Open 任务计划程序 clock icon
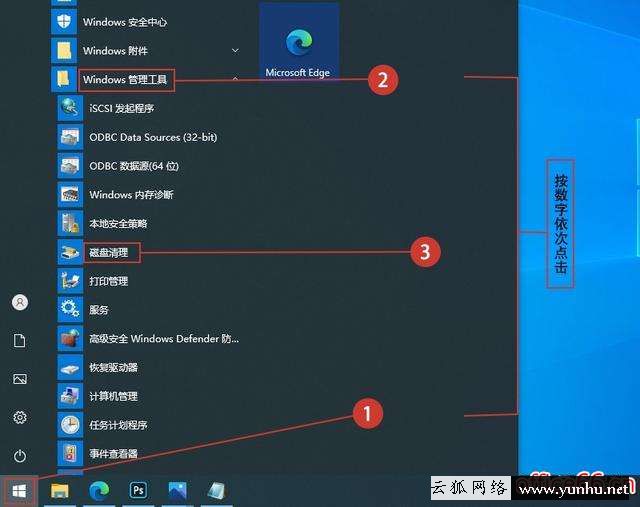The width and height of the screenshot is (640, 507). [x=70, y=425]
